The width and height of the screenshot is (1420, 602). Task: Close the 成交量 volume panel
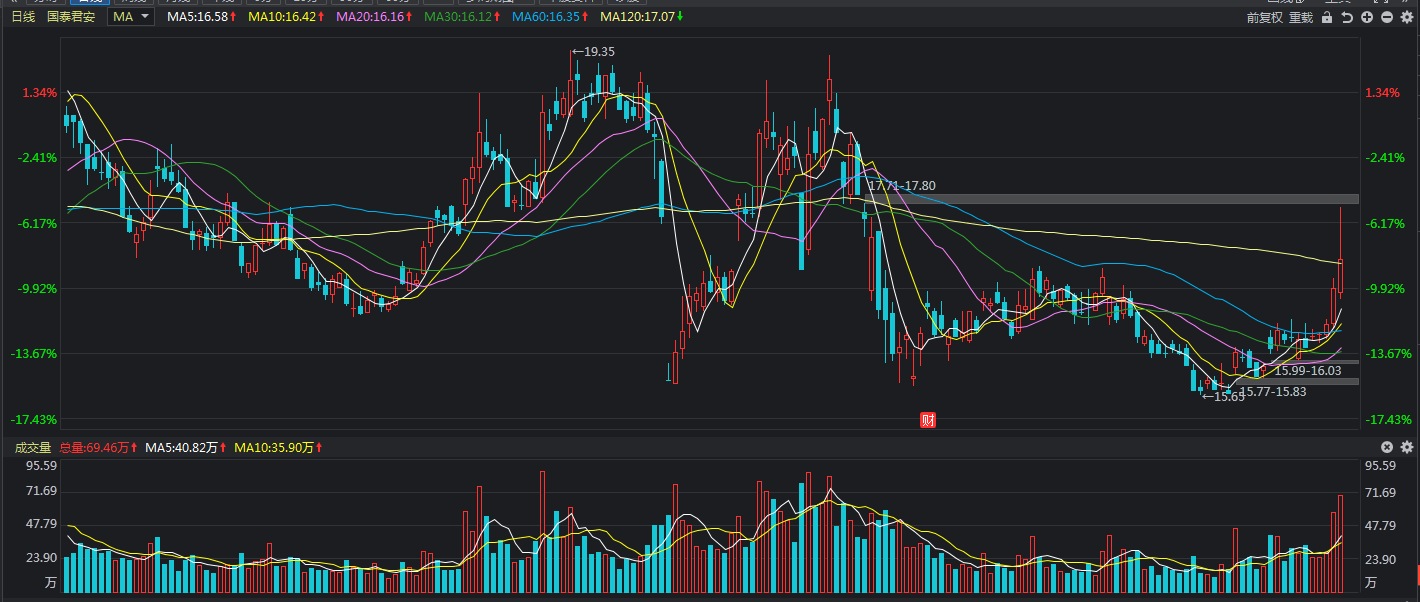[x=1387, y=447]
